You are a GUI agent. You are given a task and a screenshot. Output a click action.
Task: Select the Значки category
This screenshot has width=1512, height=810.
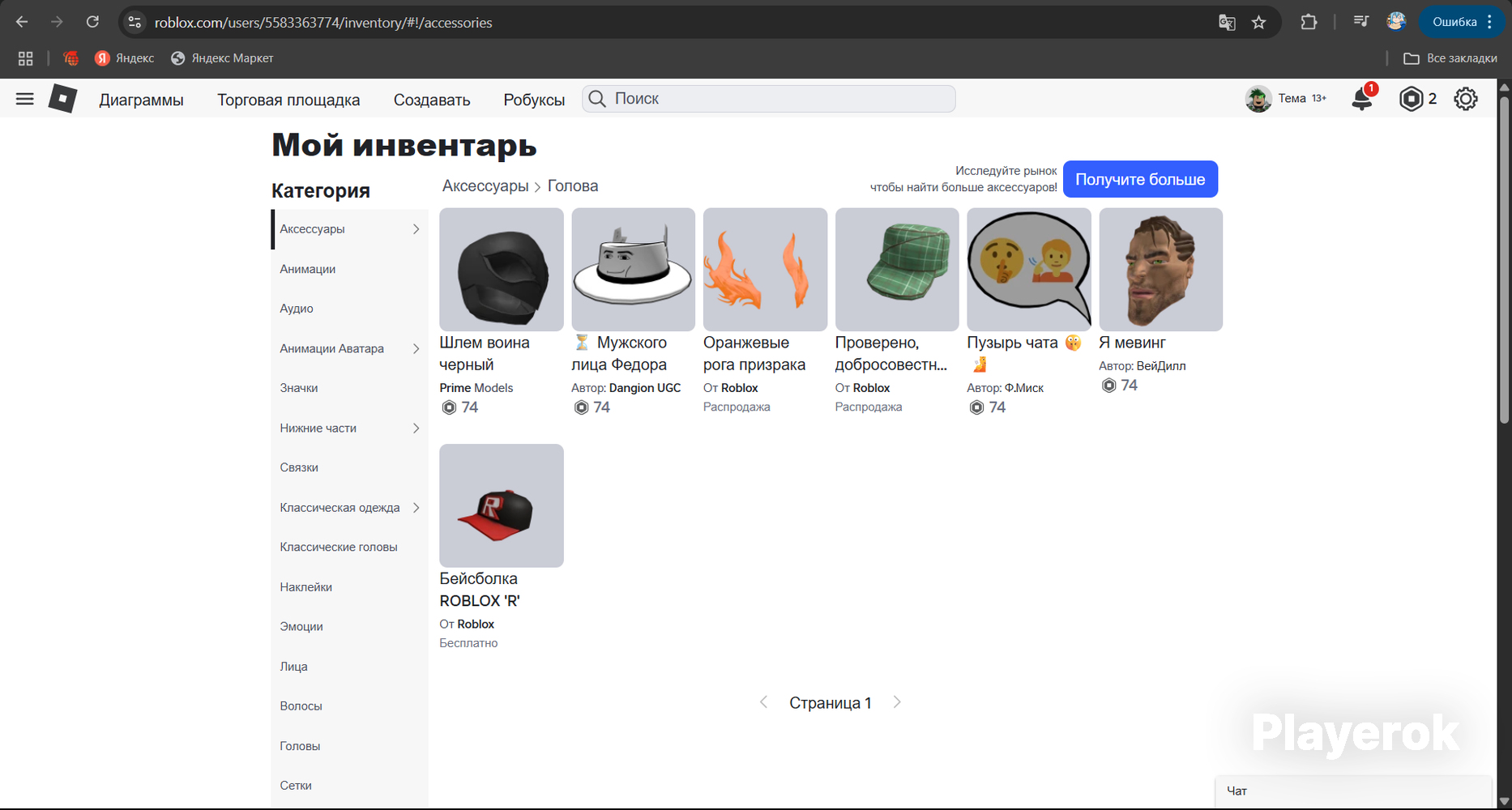point(349,388)
